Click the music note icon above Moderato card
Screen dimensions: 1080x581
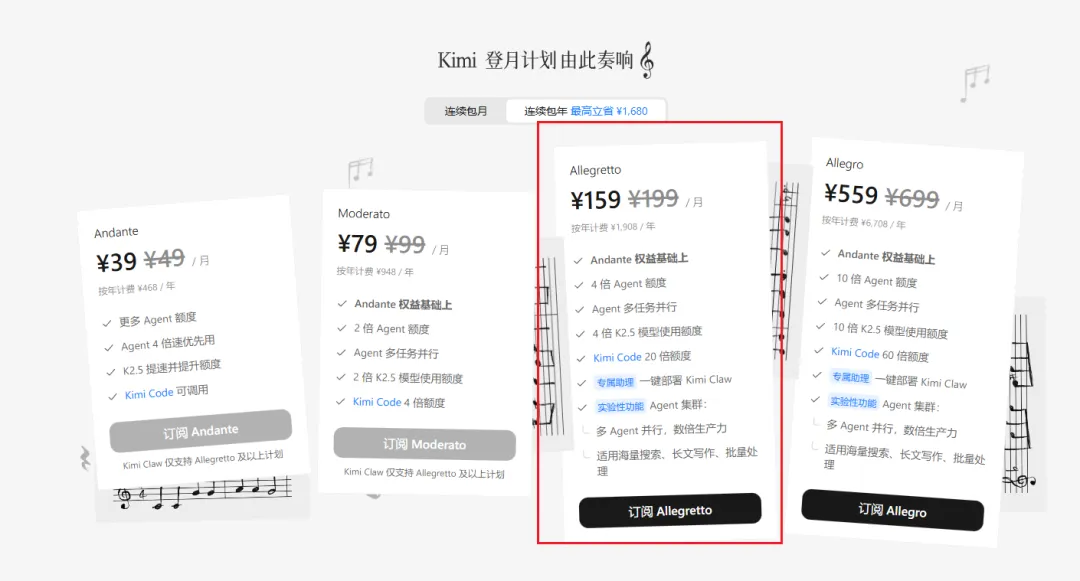point(361,170)
